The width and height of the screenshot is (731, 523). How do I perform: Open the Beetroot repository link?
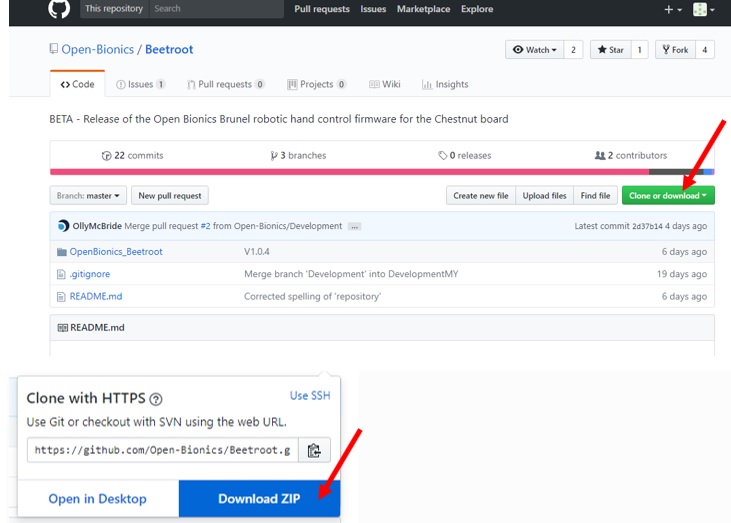point(169,49)
